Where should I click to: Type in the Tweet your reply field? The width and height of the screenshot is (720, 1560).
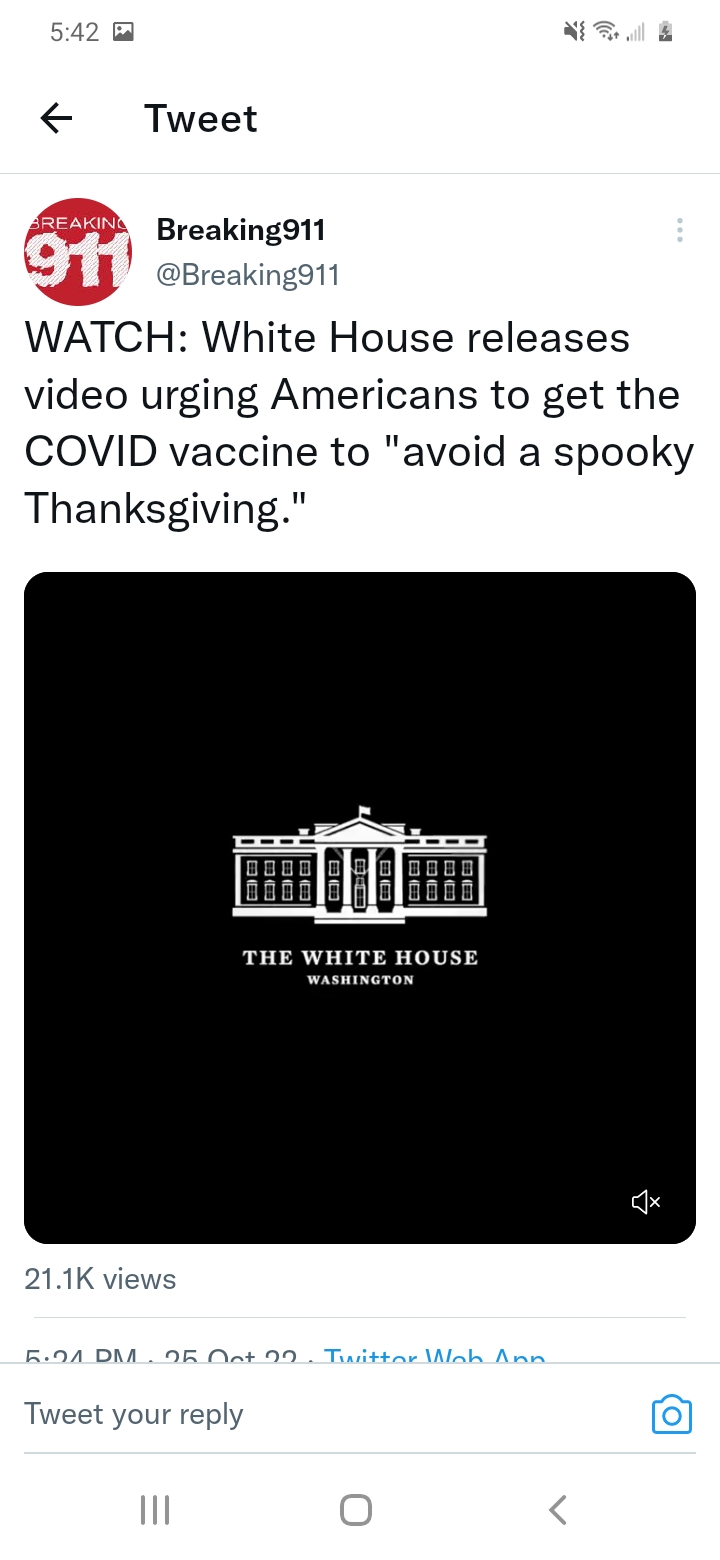pyautogui.click(x=300, y=1414)
